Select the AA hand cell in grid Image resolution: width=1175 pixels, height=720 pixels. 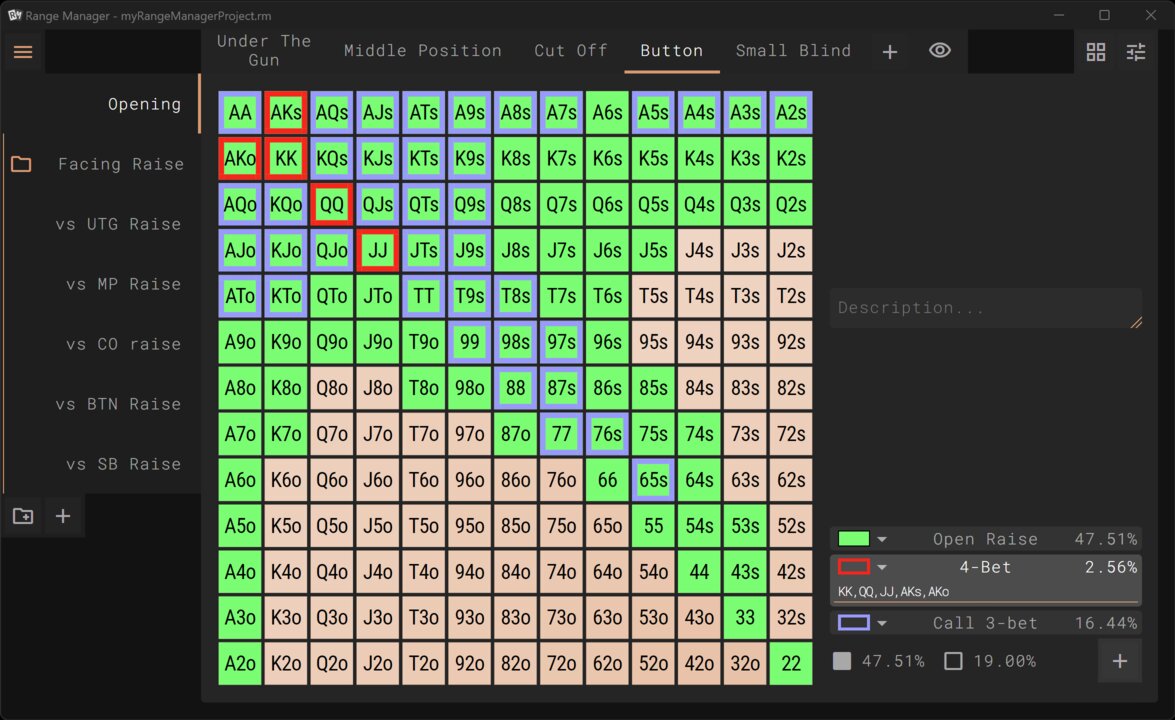point(240,113)
